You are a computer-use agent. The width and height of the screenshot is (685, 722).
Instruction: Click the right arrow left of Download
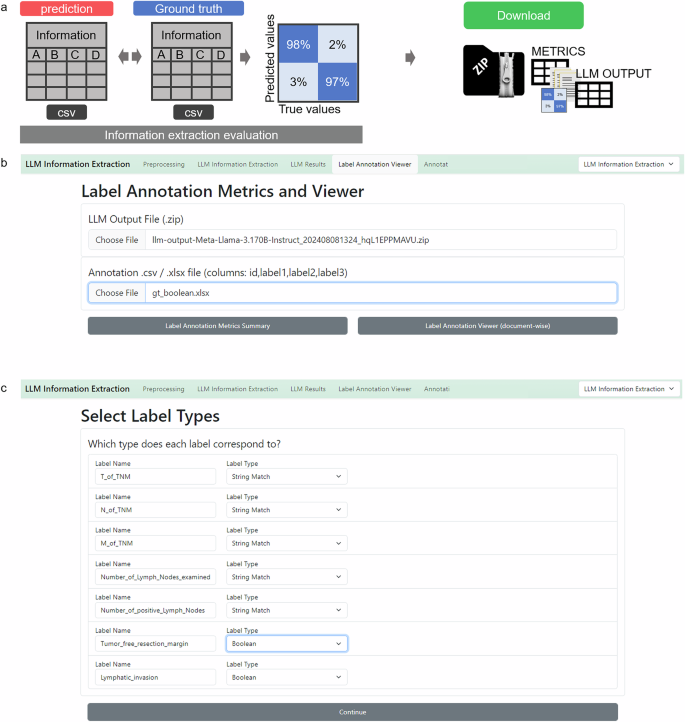[x=410, y=57]
